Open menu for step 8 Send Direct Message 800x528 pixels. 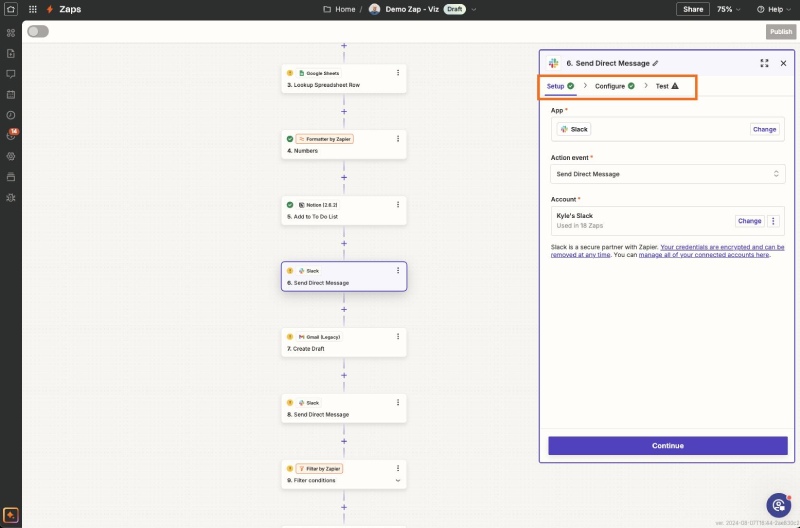(x=398, y=403)
